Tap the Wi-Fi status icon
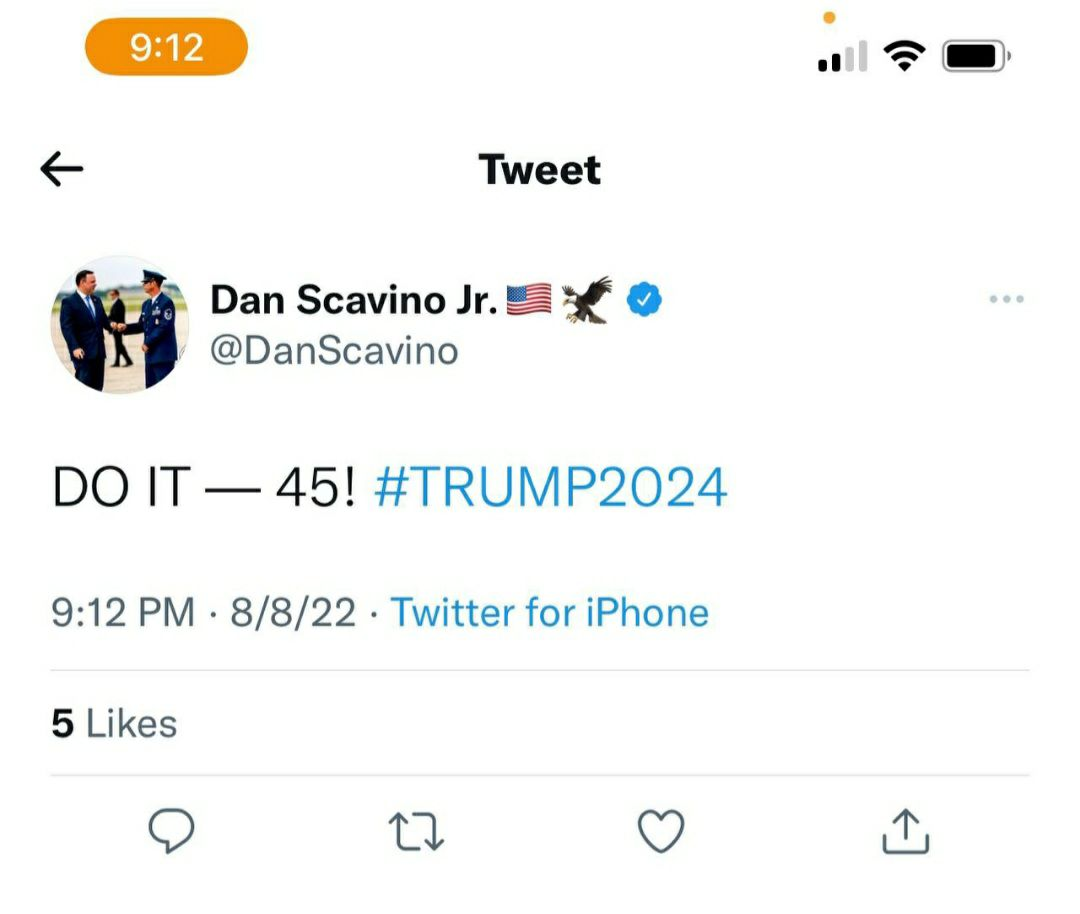The width and height of the screenshot is (1080, 914). point(904,58)
